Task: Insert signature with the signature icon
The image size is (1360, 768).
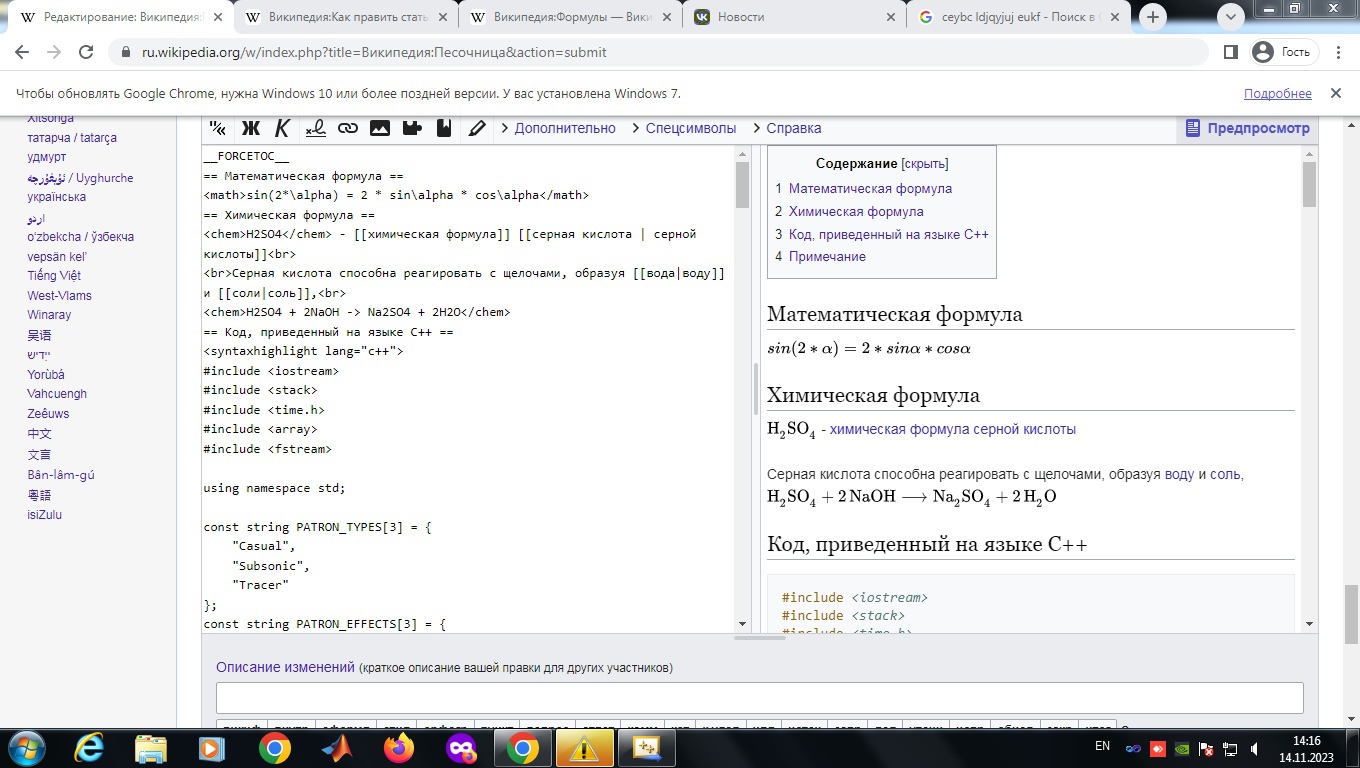Action: (x=315, y=128)
